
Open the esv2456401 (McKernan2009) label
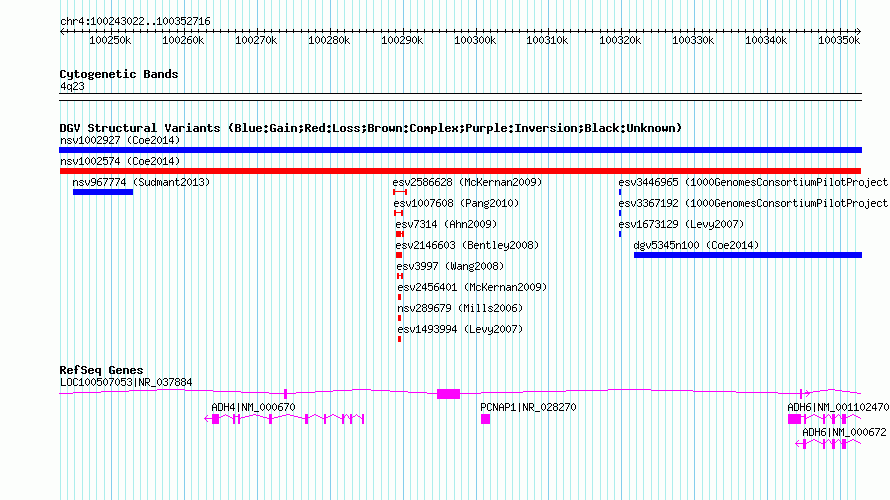pyautogui.click(x=472, y=287)
